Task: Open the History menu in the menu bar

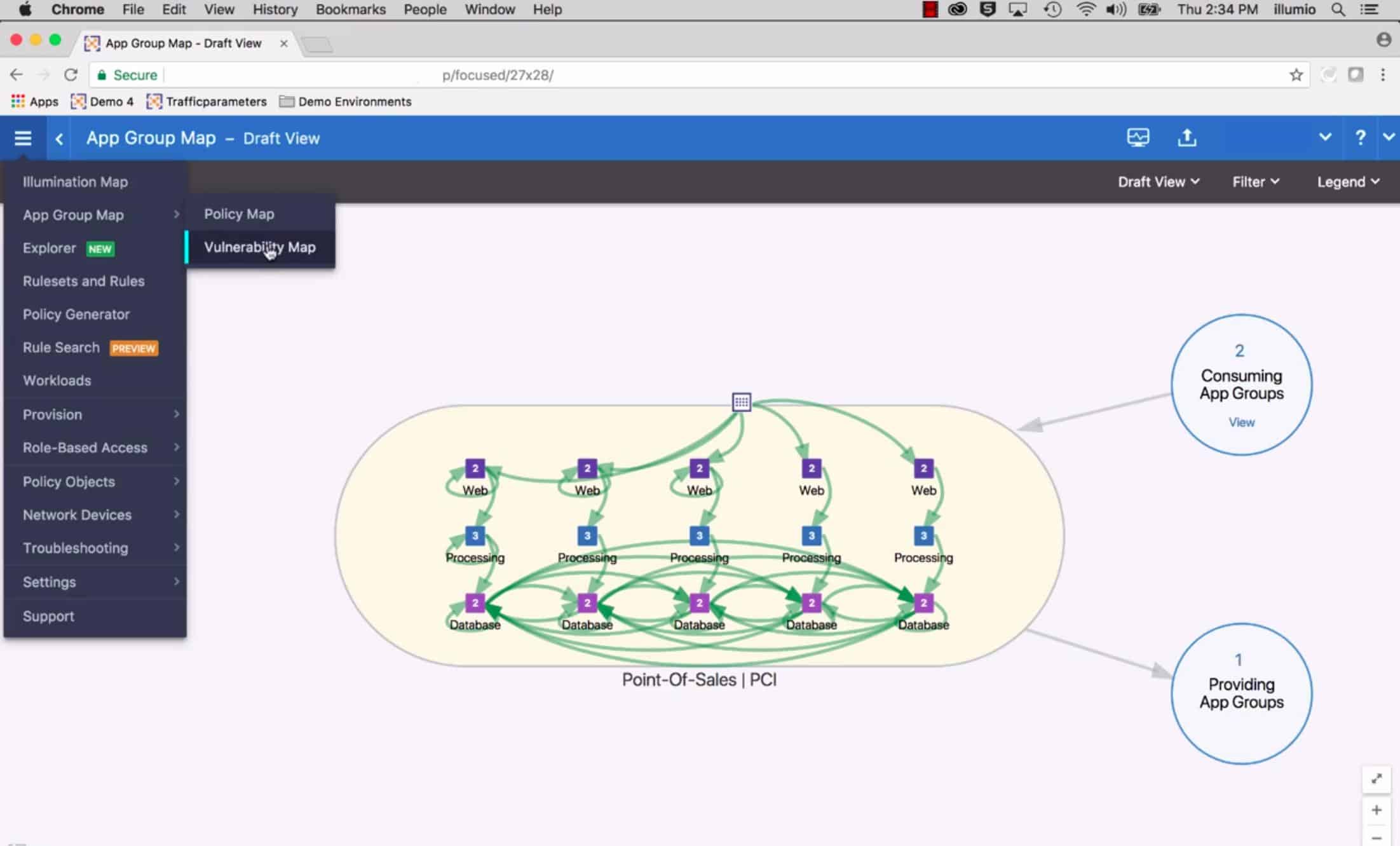Action: point(275,10)
